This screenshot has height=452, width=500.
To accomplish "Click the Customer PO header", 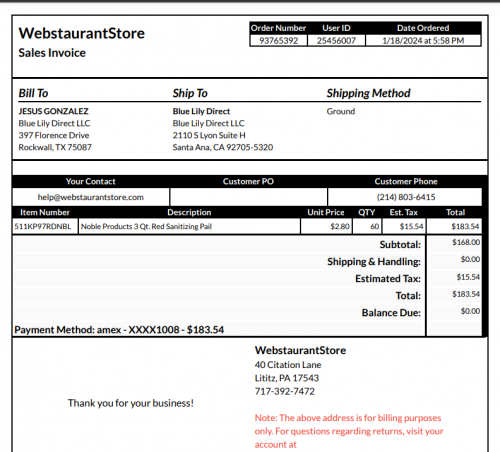I will tap(248, 181).
